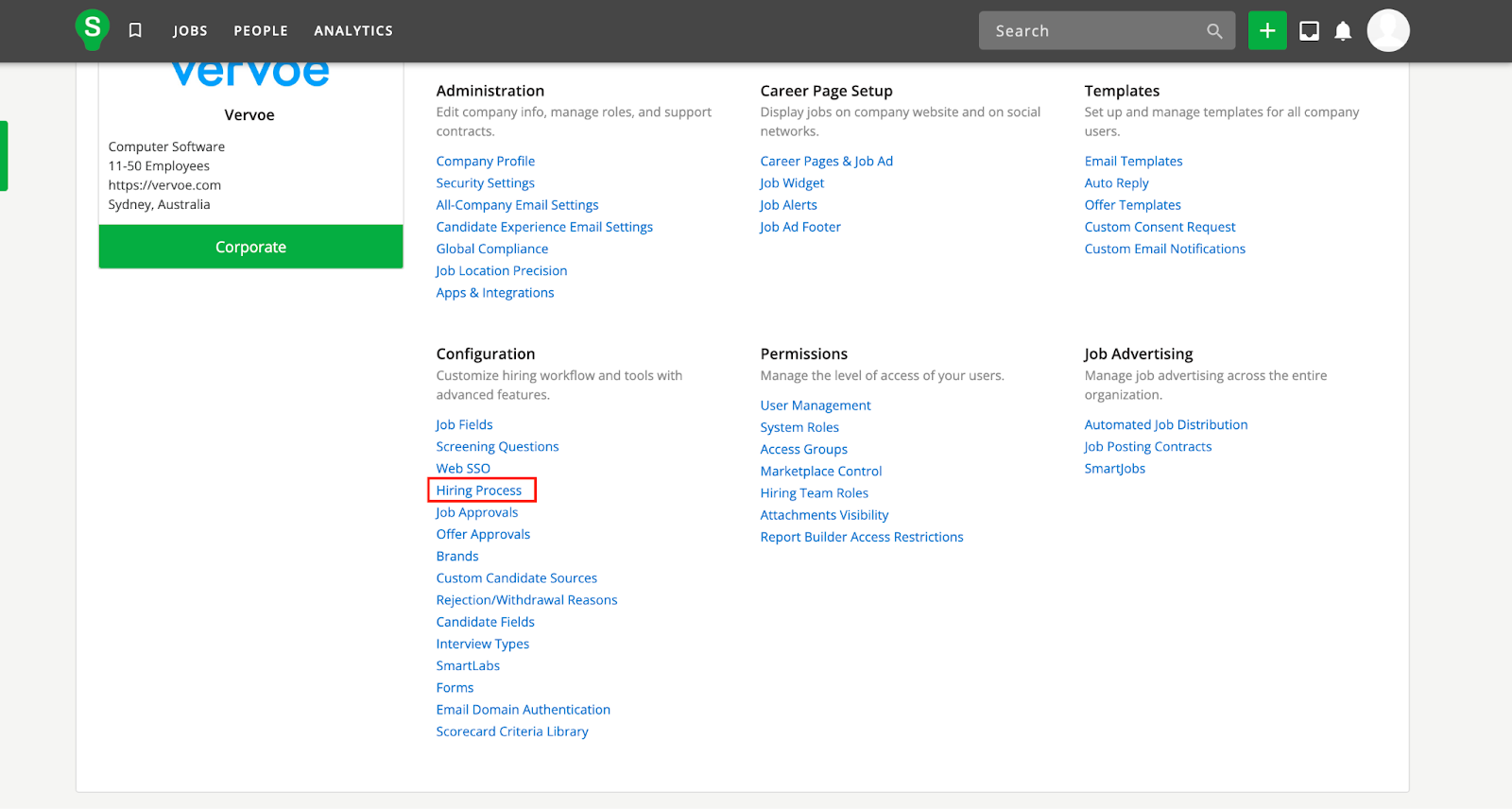Open Screening Questions
1512x809 pixels.
(497, 447)
